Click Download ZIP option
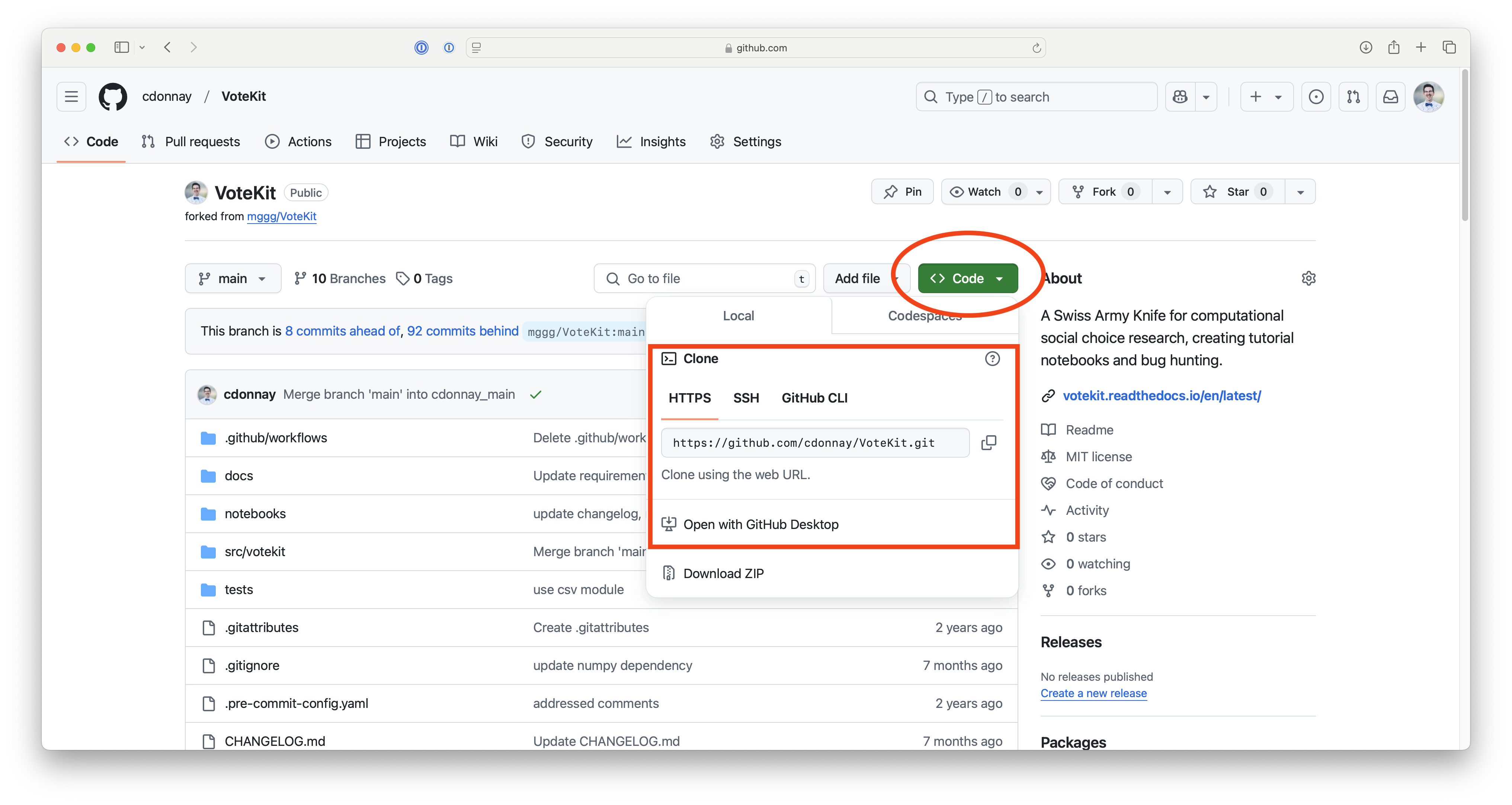The width and height of the screenshot is (1512, 805). (x=723, y=573)
